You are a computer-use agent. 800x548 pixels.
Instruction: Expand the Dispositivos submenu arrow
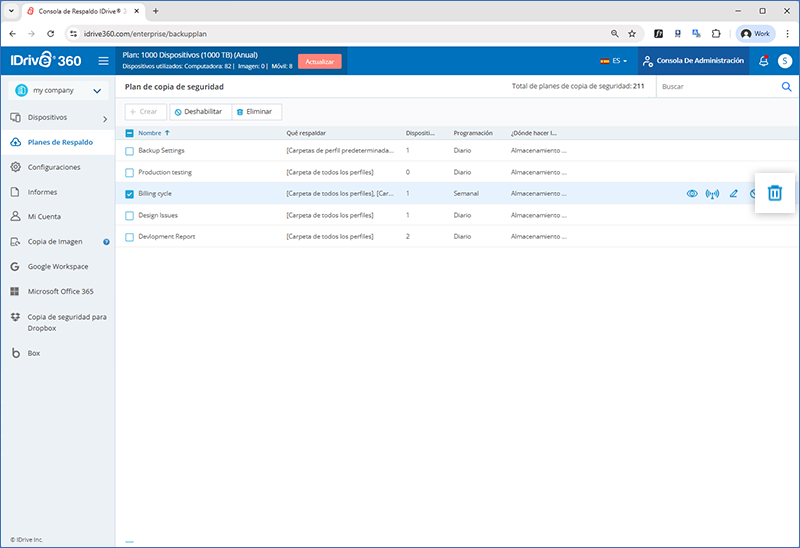105,120
